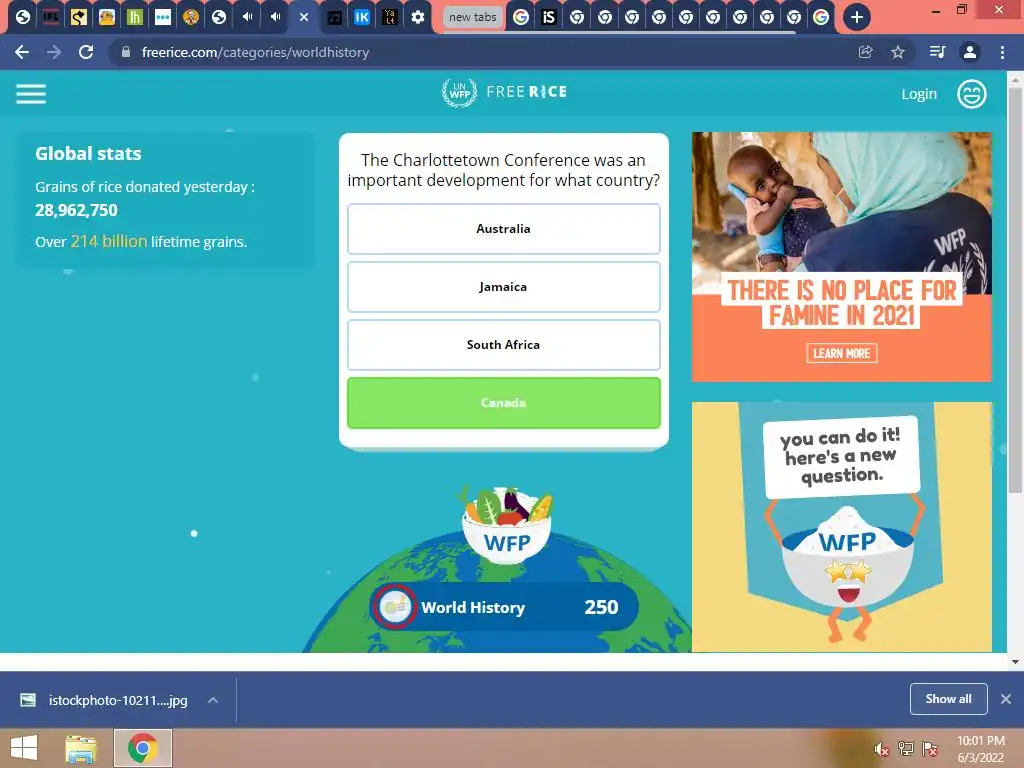
Task: Click Learn More on the famine banner
Action: (x=841, y=353)
